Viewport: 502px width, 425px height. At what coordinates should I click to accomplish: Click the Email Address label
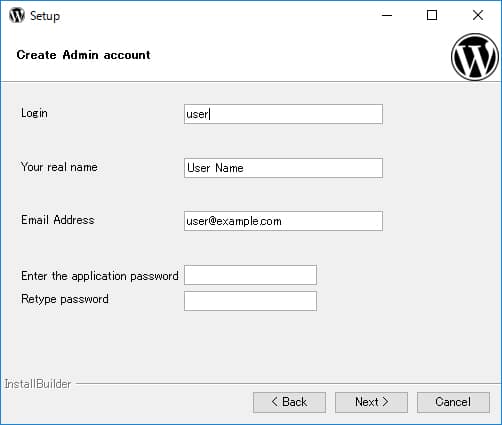click(58, 220)
